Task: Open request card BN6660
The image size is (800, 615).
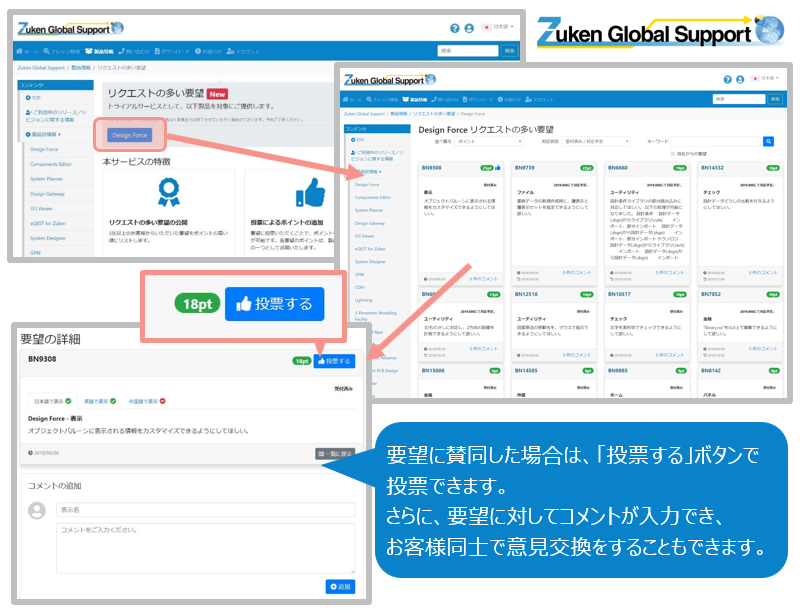Action: 647,223
